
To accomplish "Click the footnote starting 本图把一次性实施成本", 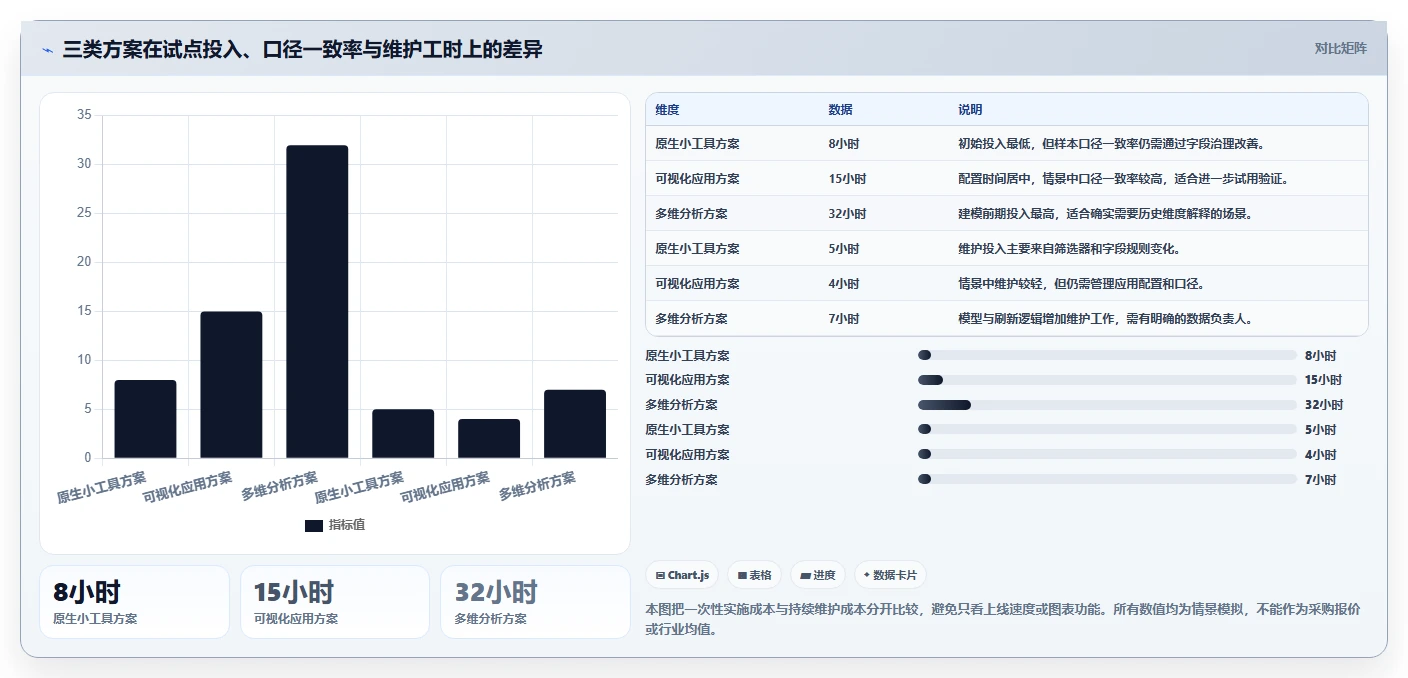I will click(x=1003, y=619).
